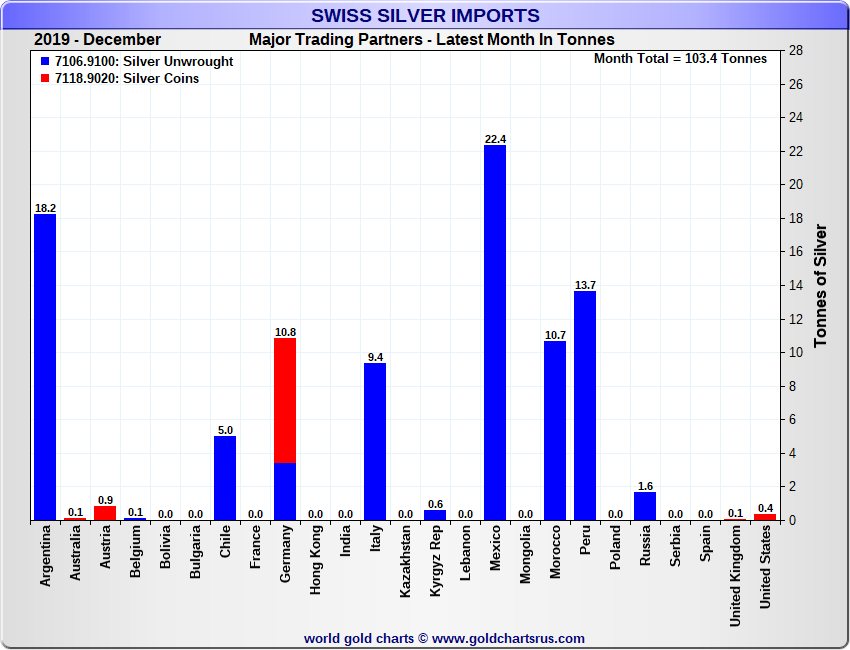
Task: Click the red Silver Coins legend swatch
Action: click(x=45, y=79)
